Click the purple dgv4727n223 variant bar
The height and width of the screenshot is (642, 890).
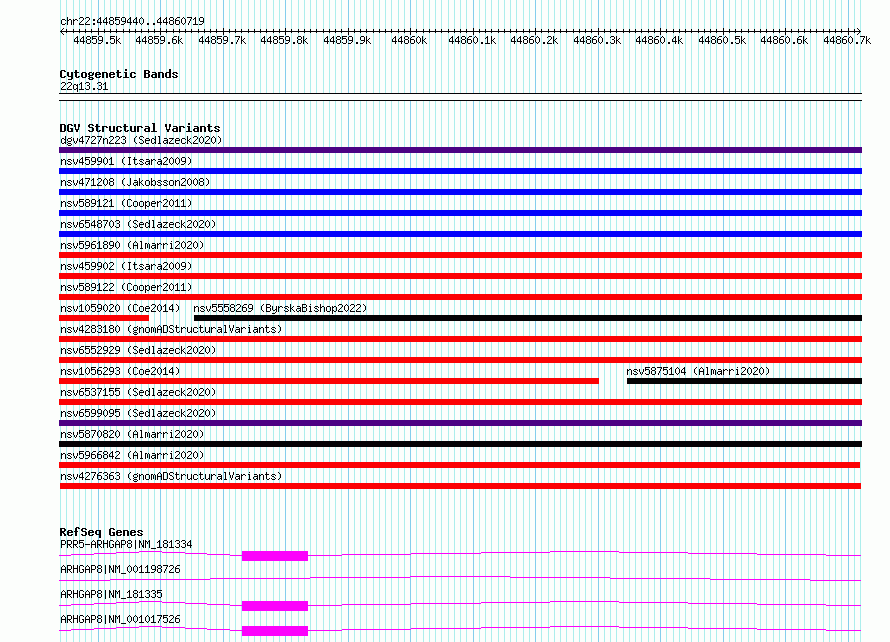coord(460,150)
